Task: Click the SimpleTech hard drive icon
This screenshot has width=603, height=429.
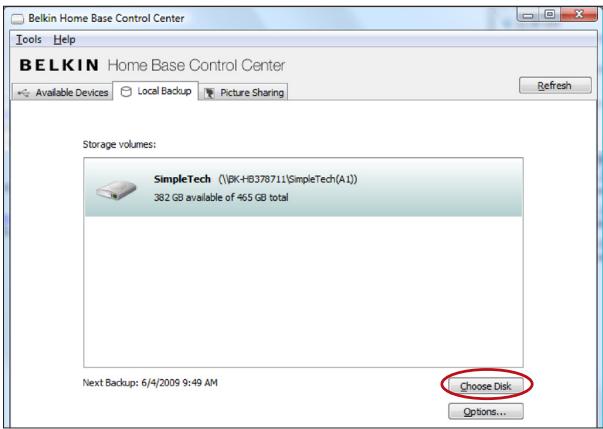Action: 117,190
